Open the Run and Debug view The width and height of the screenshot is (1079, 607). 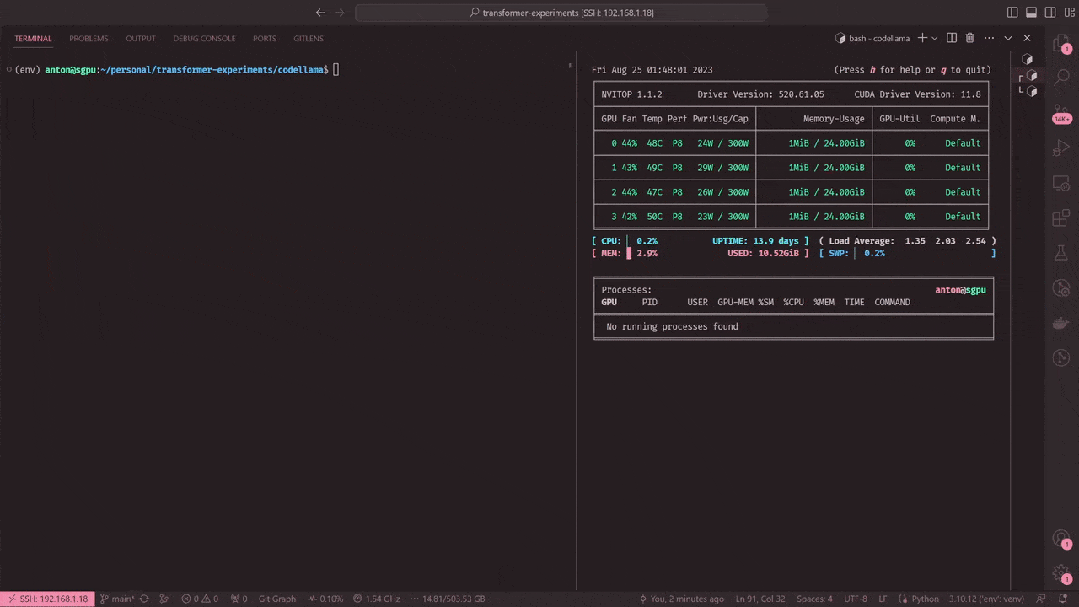tap(1061, 149)
